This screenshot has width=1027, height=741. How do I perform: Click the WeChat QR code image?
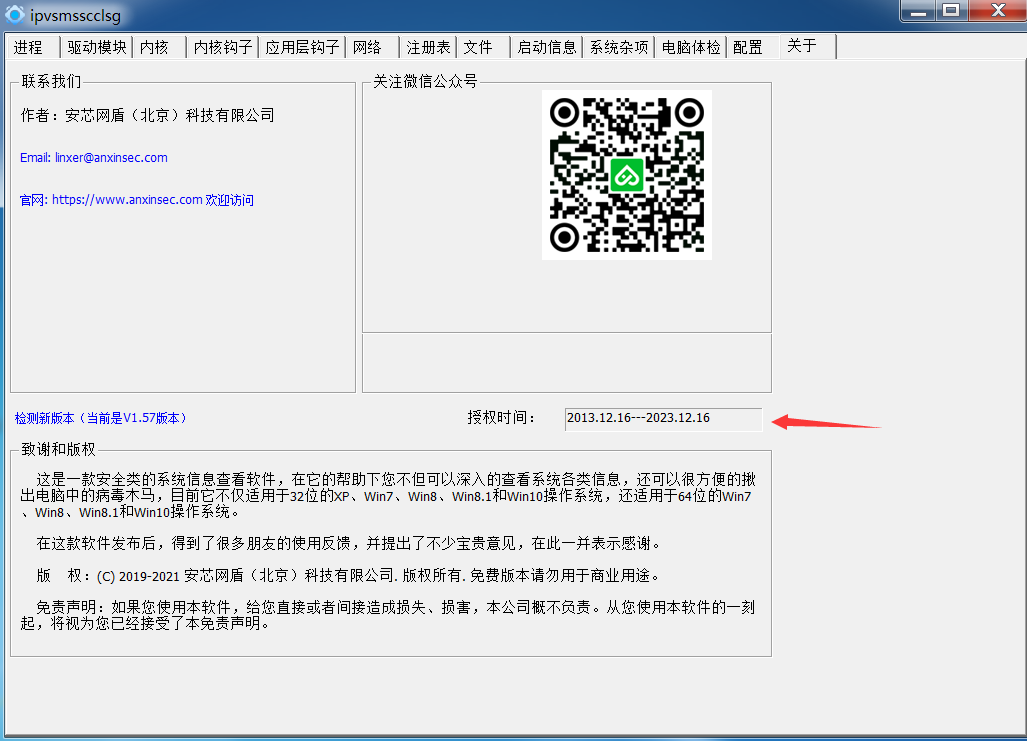[x=627, y=175]
